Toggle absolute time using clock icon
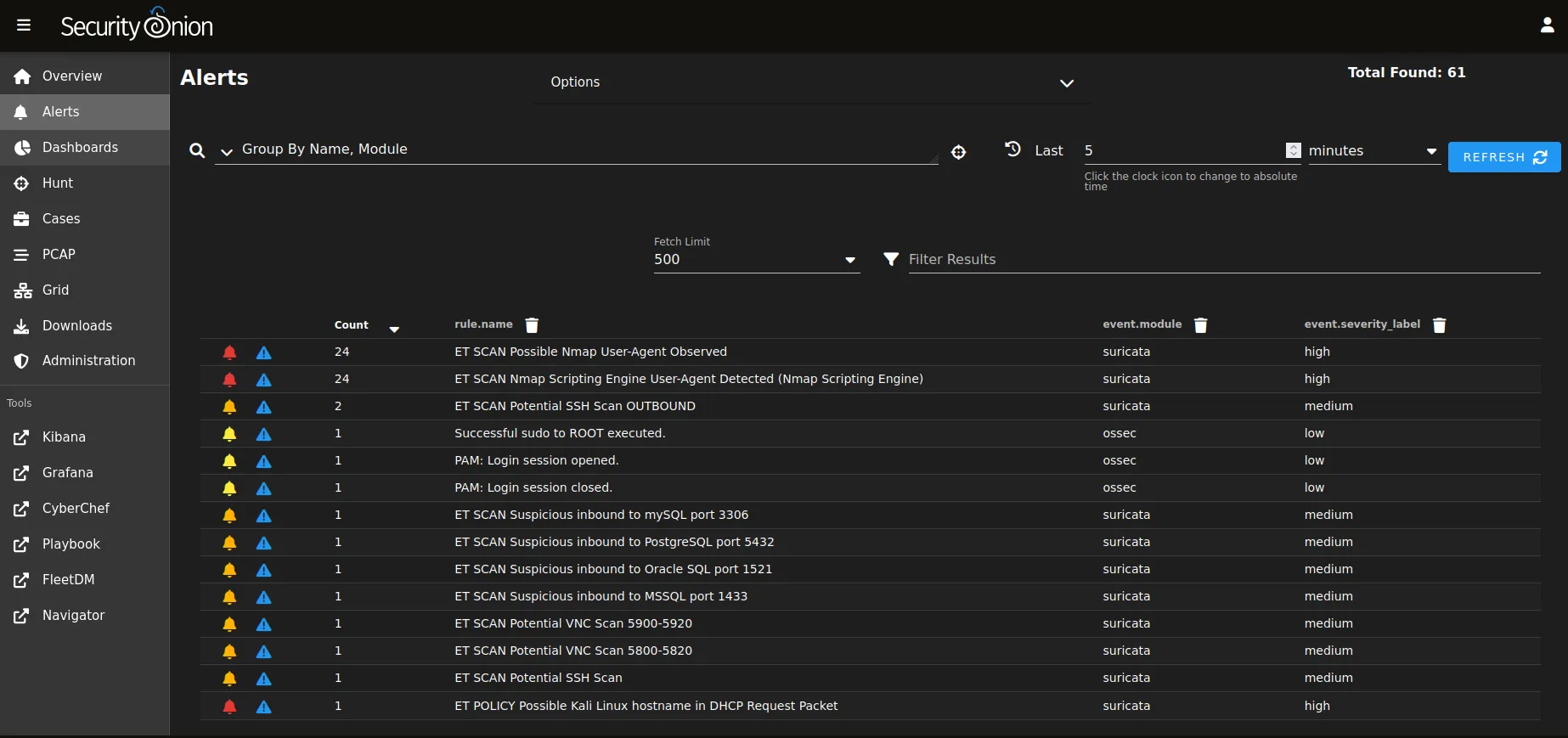 tap(1012, 149)
